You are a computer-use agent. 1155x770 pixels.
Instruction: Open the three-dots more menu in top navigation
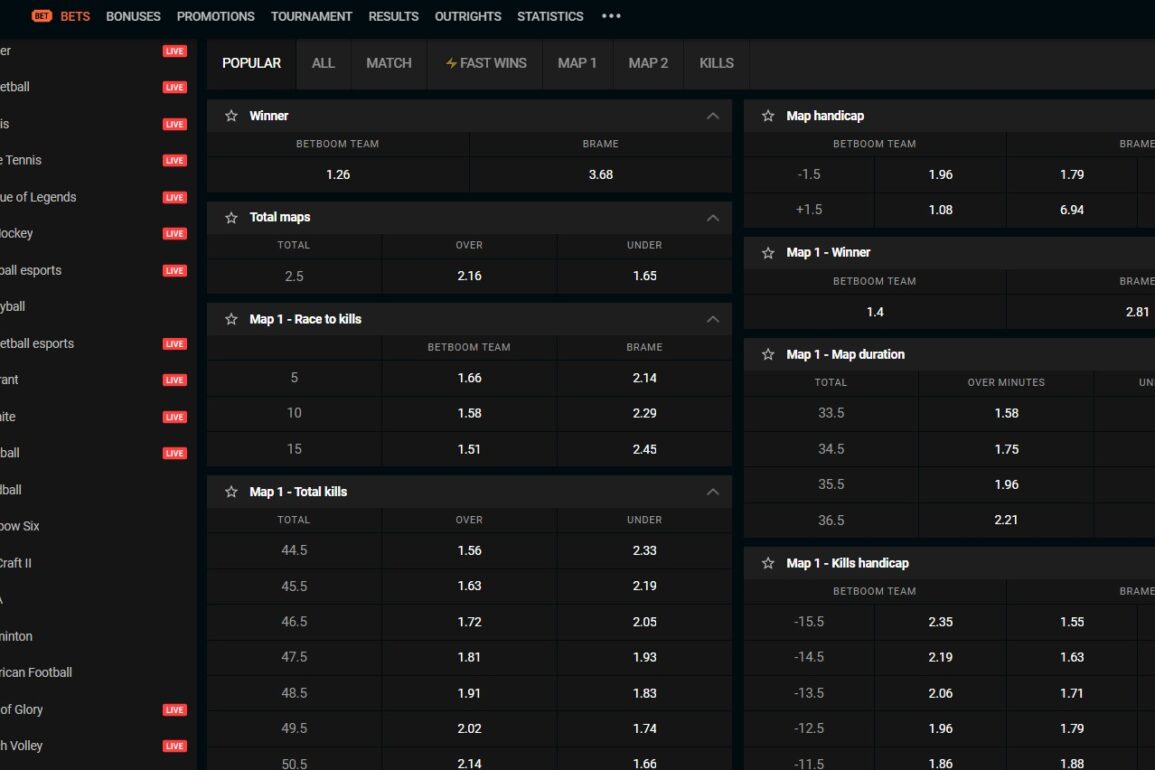[611, 16]
